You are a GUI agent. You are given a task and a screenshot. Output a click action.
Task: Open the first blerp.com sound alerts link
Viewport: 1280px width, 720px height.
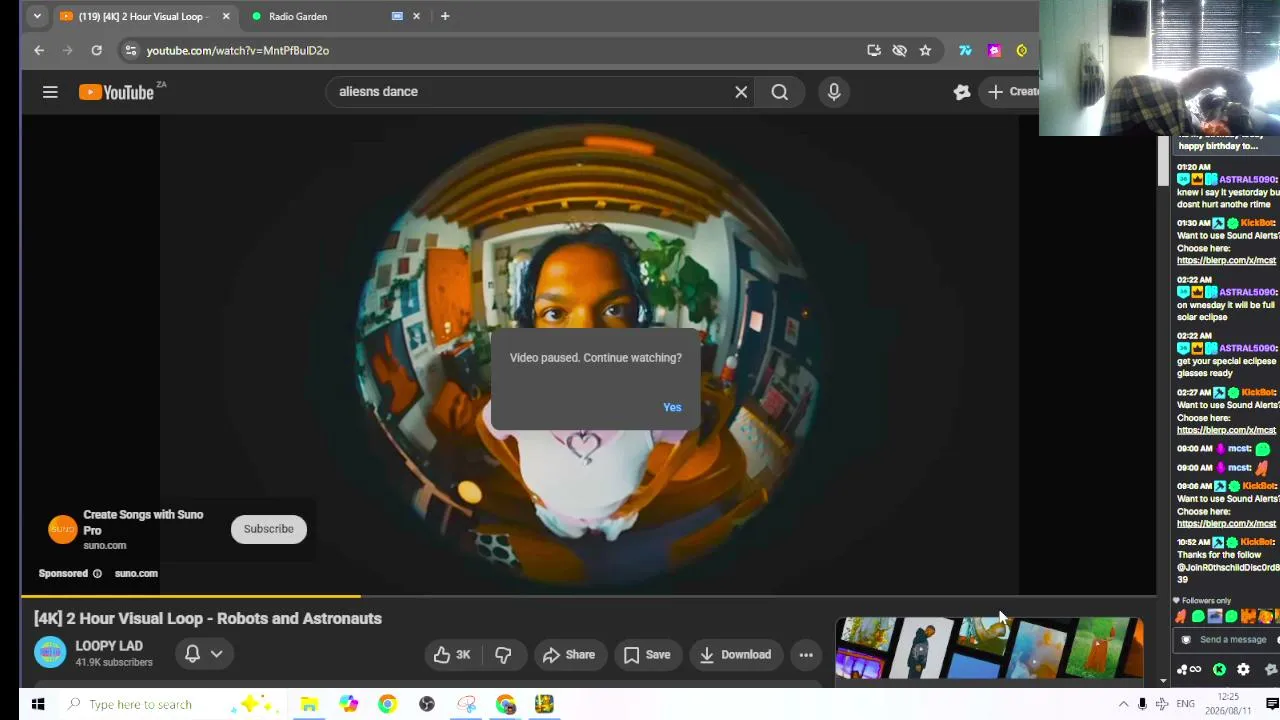tap(1226, 261)
